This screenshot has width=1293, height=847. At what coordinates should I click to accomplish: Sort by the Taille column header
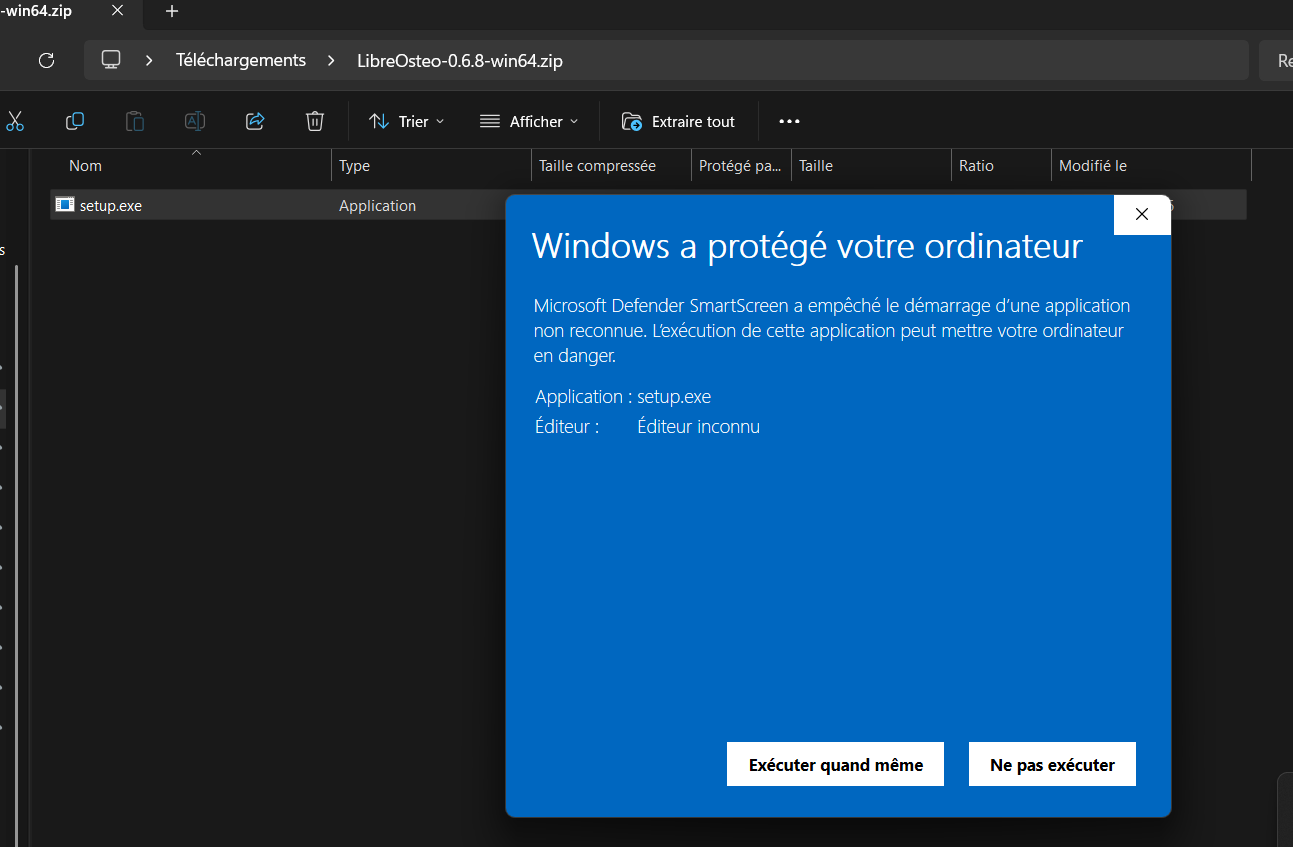pyautogui.click(x=871, y=165)
